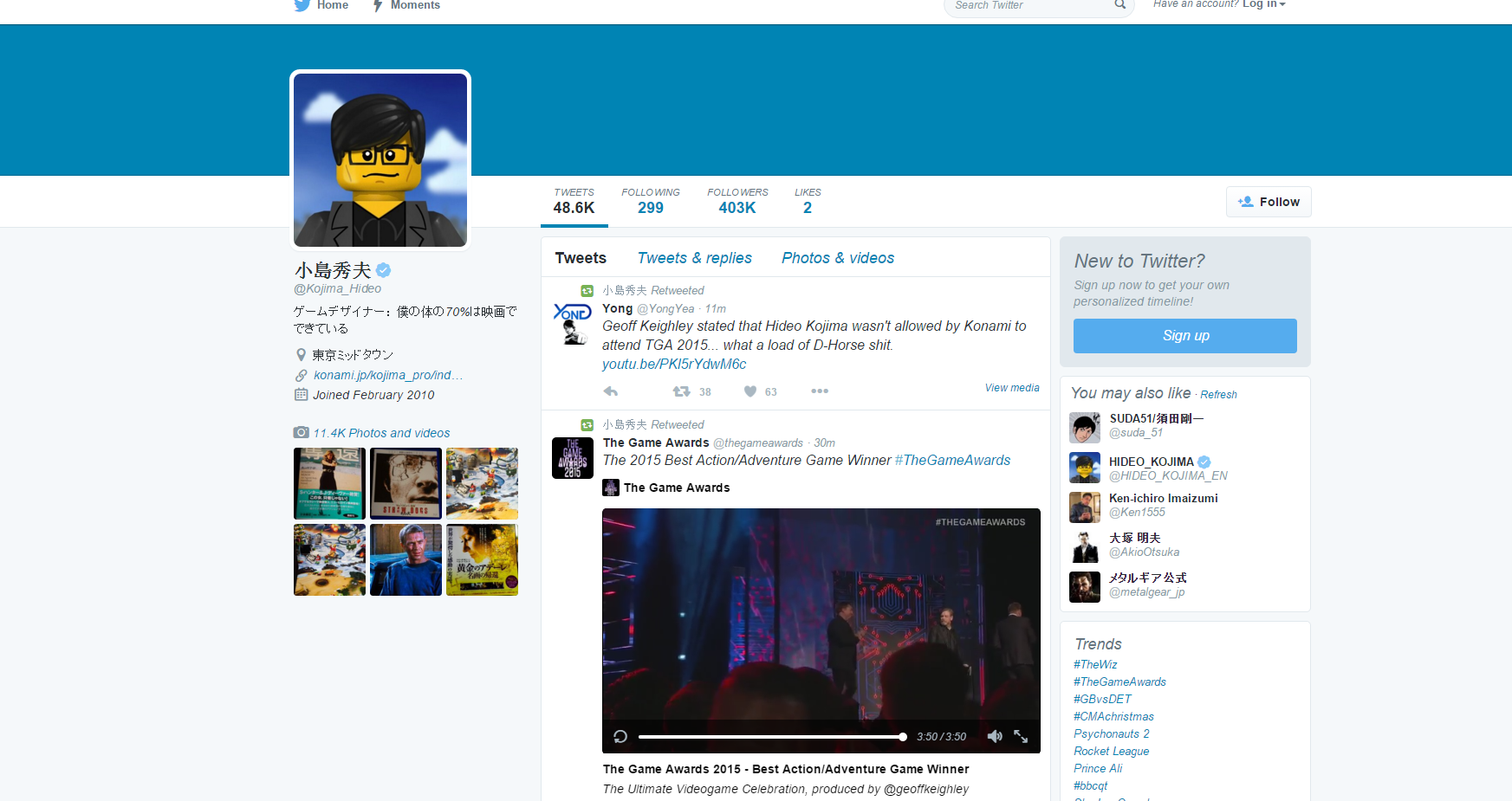Open the Following 299 list

point(651,202)
